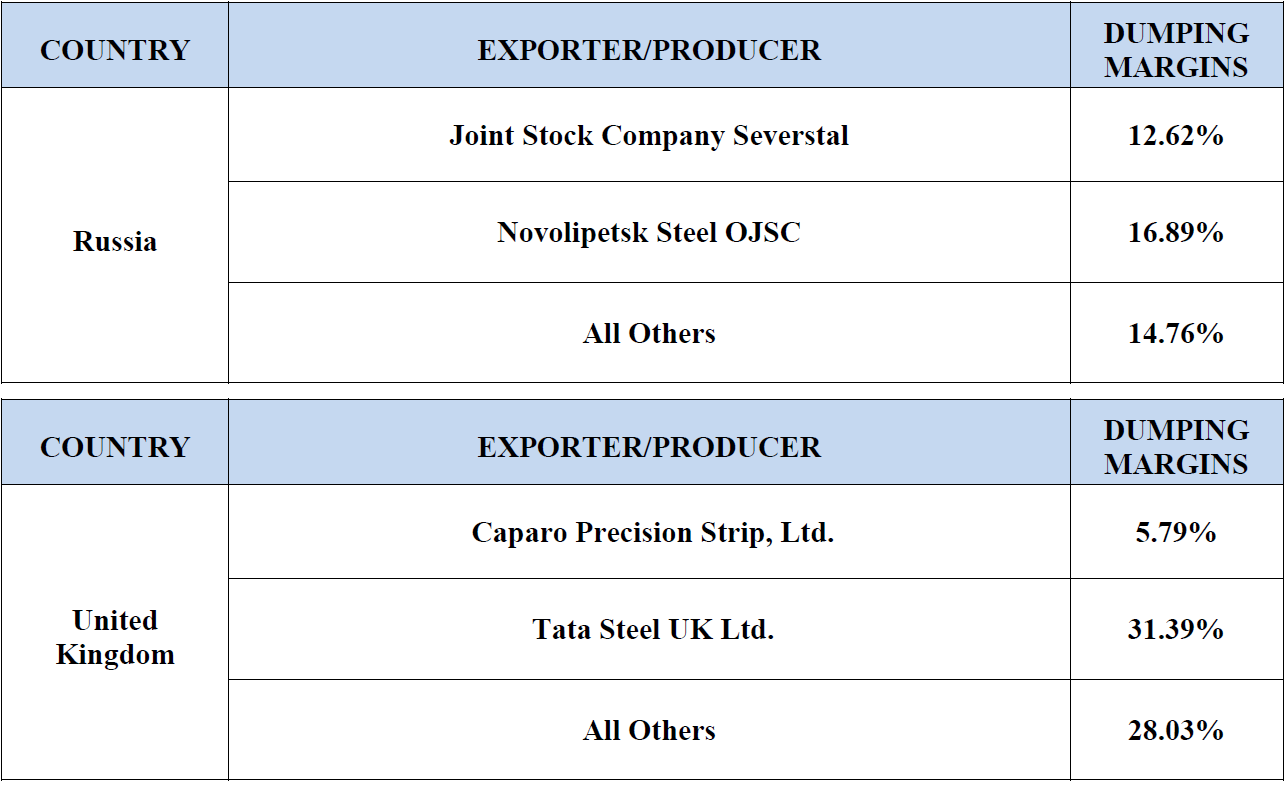The image size is (1287, 796).
Task: Click the 14.76% margin cell
Action: coord(1176,333)
